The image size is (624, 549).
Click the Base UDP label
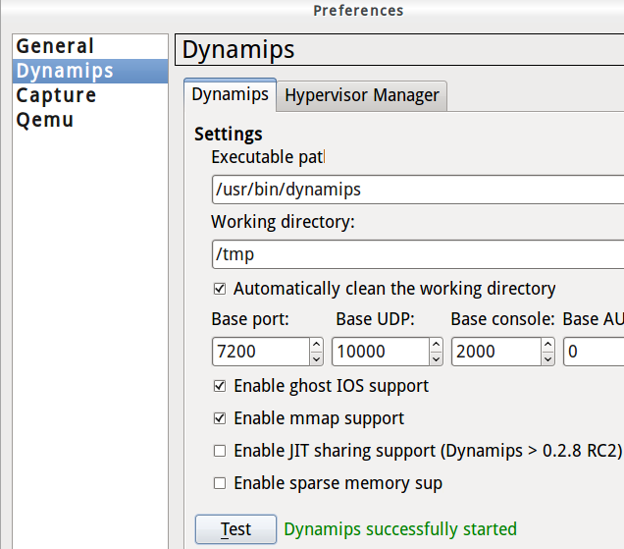pos(375,319)
